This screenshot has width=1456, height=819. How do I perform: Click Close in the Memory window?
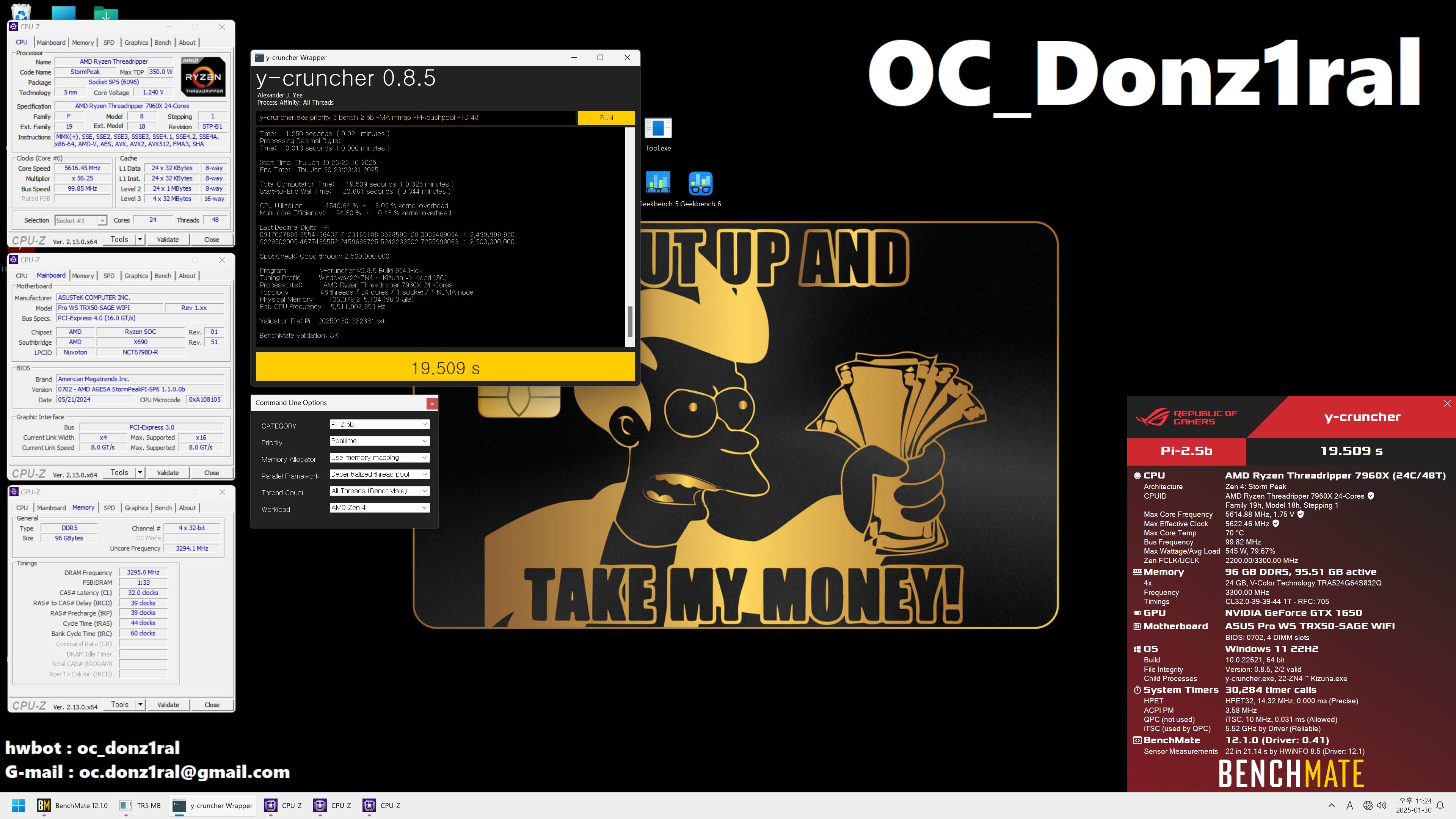pos(212,705)
